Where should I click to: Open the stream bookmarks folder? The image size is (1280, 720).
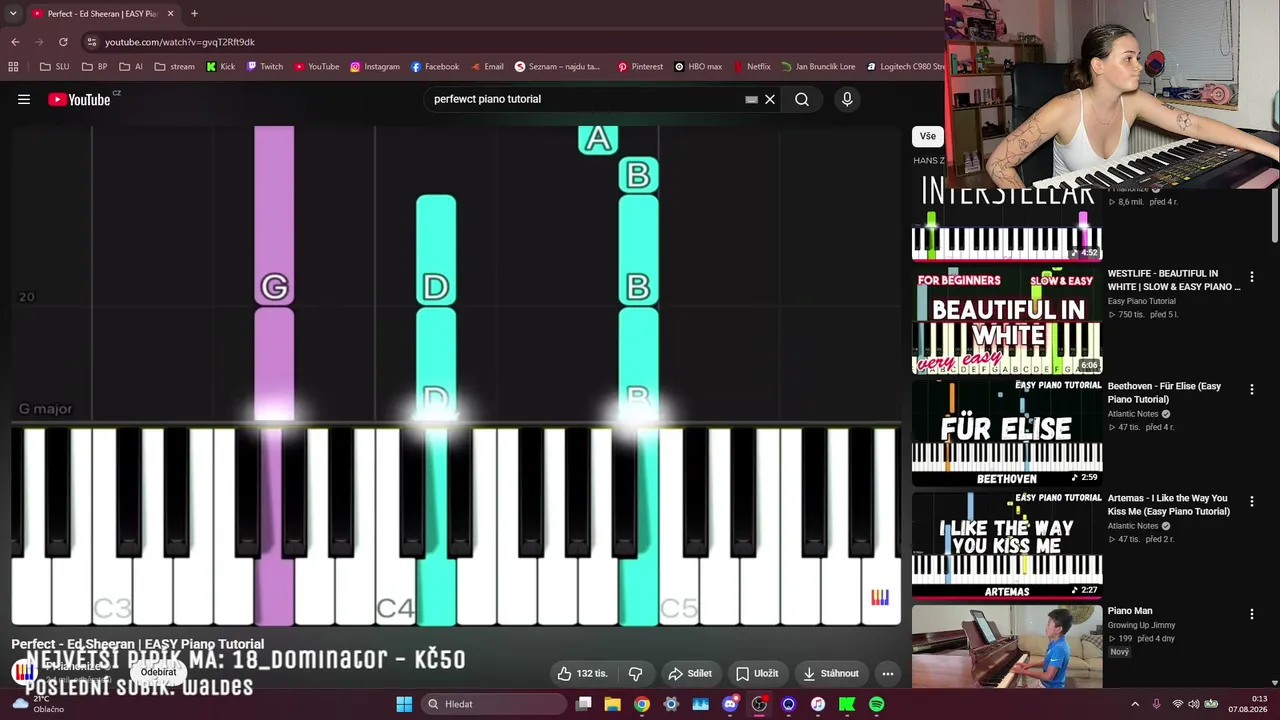[174, 67]
